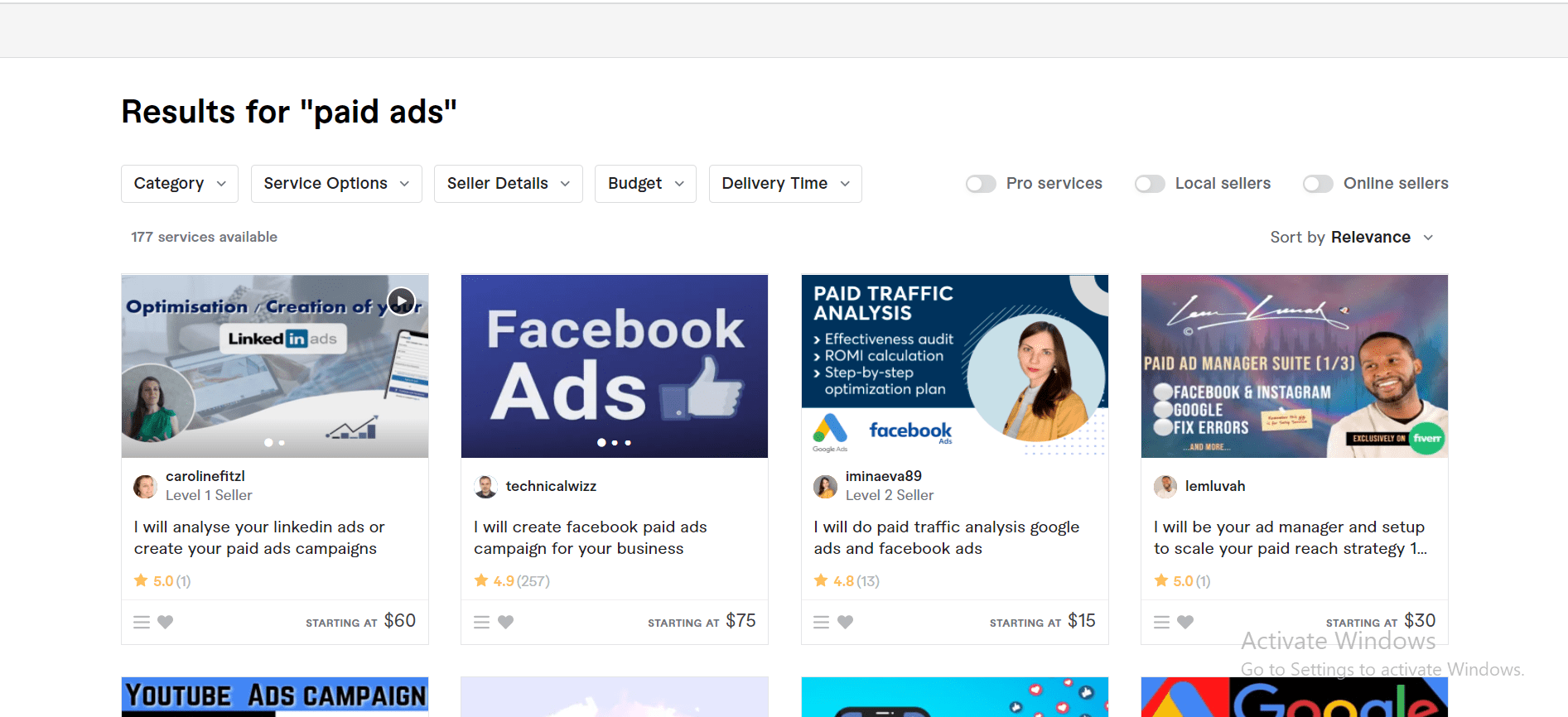Viewport: 1568px width, 717px height.
Task: Click star rating 4.9 on technicalwizz gig
Action: [x=512, y=581]
